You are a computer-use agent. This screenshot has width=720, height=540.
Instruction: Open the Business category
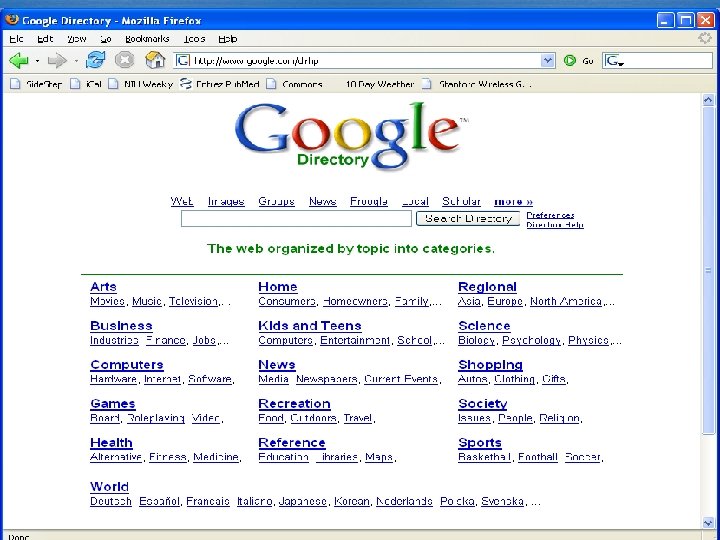(x=121, y=326)
